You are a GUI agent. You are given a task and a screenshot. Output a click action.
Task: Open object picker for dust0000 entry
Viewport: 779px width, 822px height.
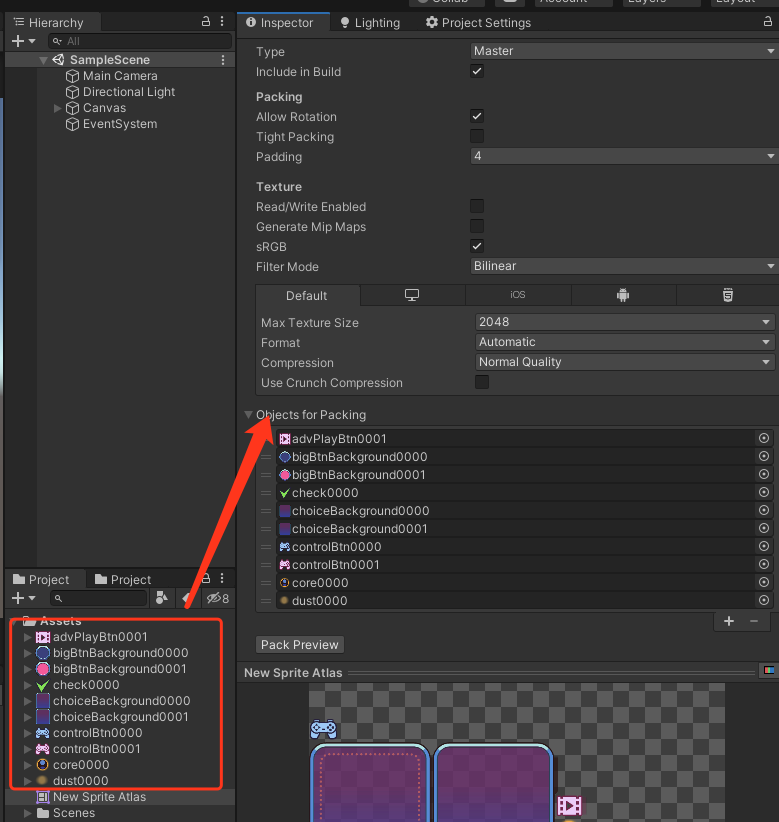764,600
